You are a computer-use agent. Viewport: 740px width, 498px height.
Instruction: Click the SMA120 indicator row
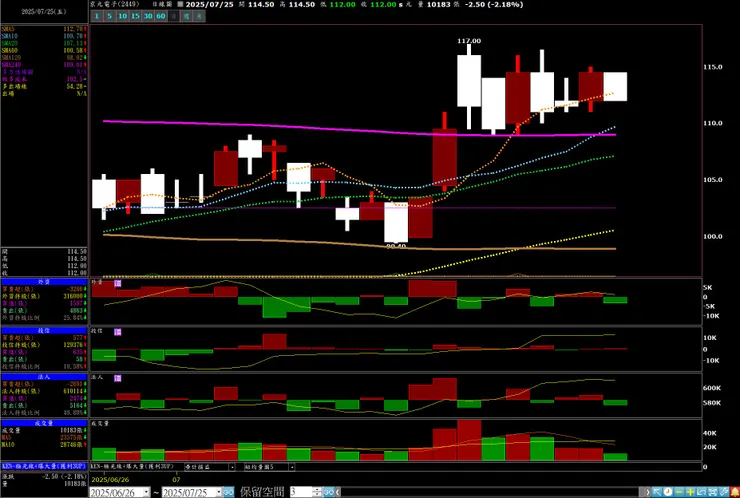pos(44,58)
